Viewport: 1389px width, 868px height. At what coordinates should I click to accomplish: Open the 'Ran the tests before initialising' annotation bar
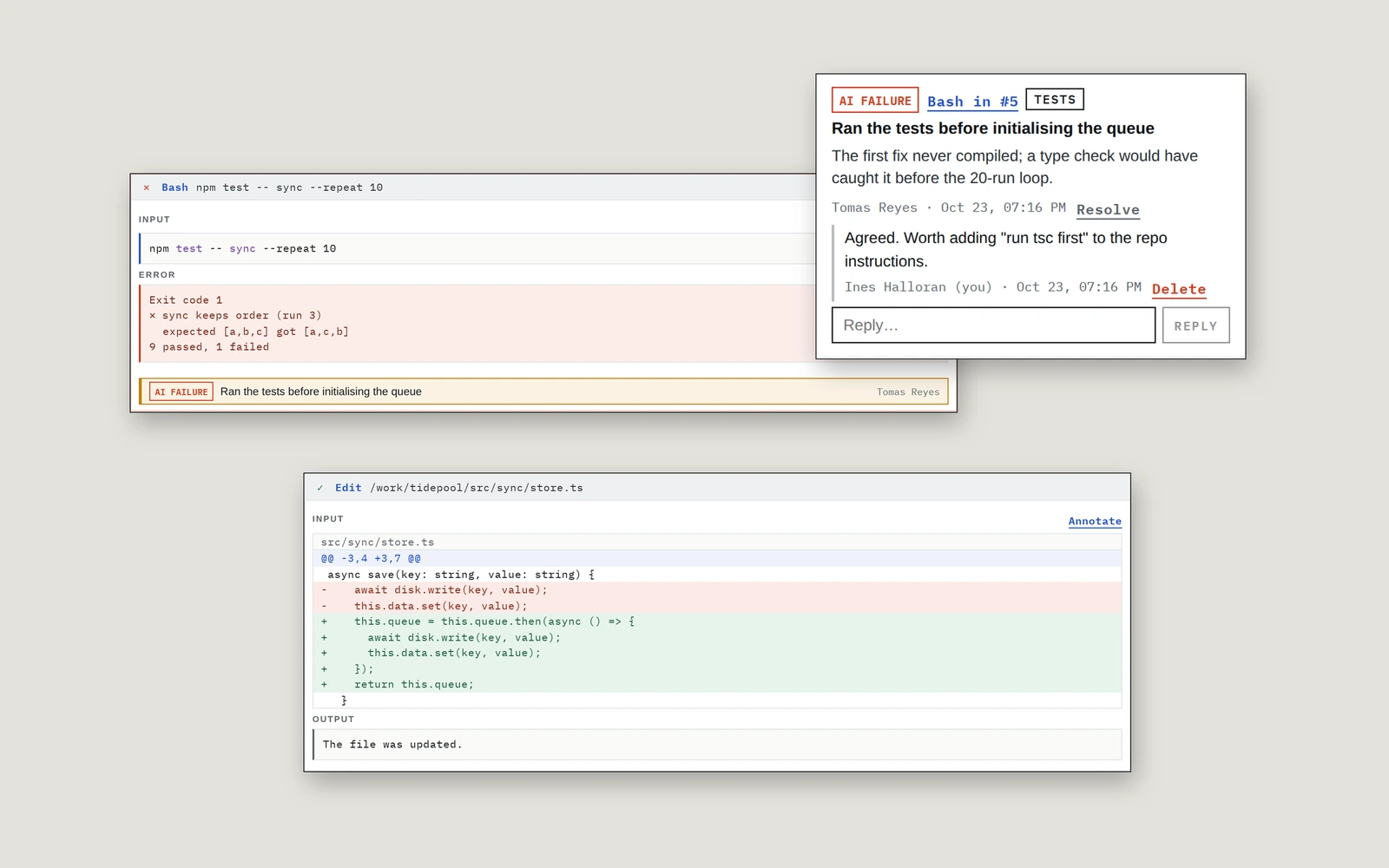pos(543,391)
